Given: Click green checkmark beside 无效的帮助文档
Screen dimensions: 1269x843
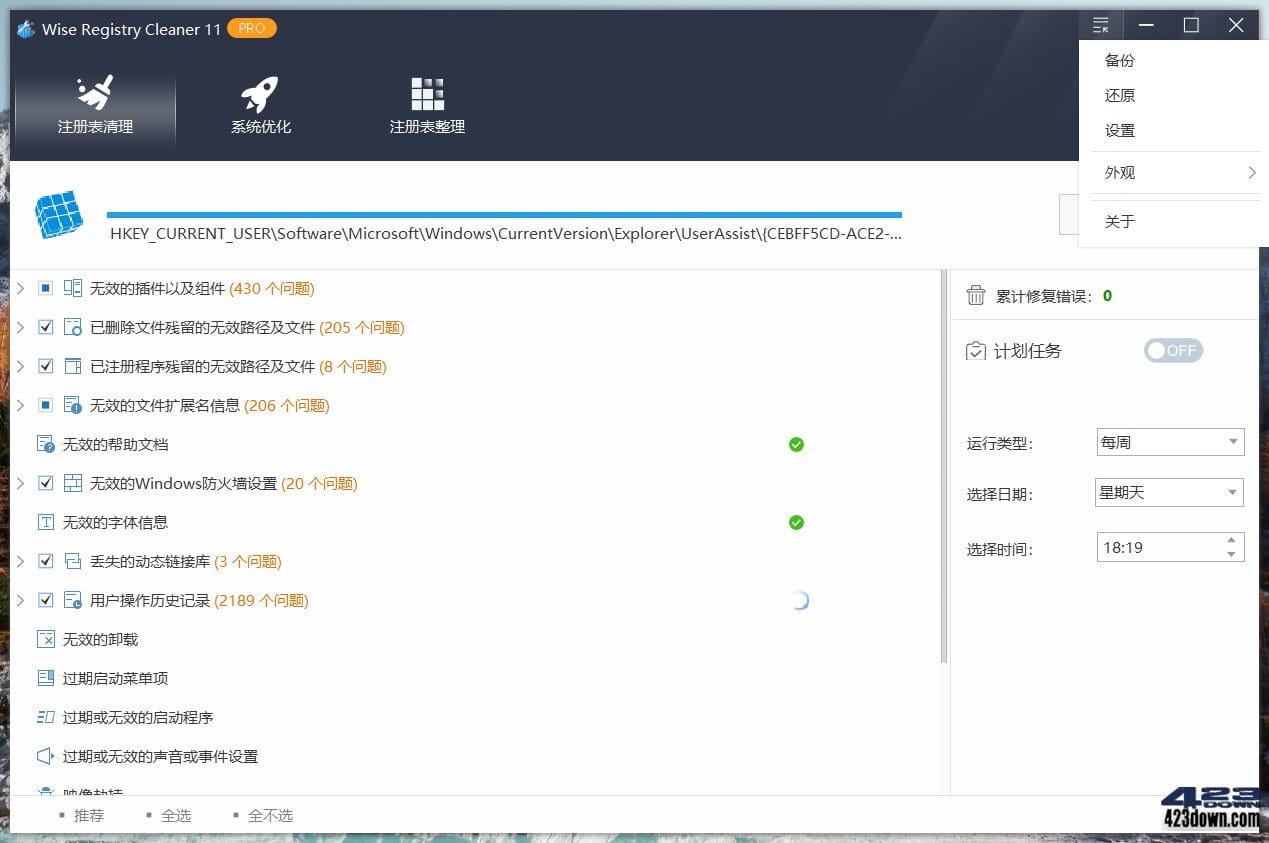Looking at the screenshot, I should tap(796, 444).
